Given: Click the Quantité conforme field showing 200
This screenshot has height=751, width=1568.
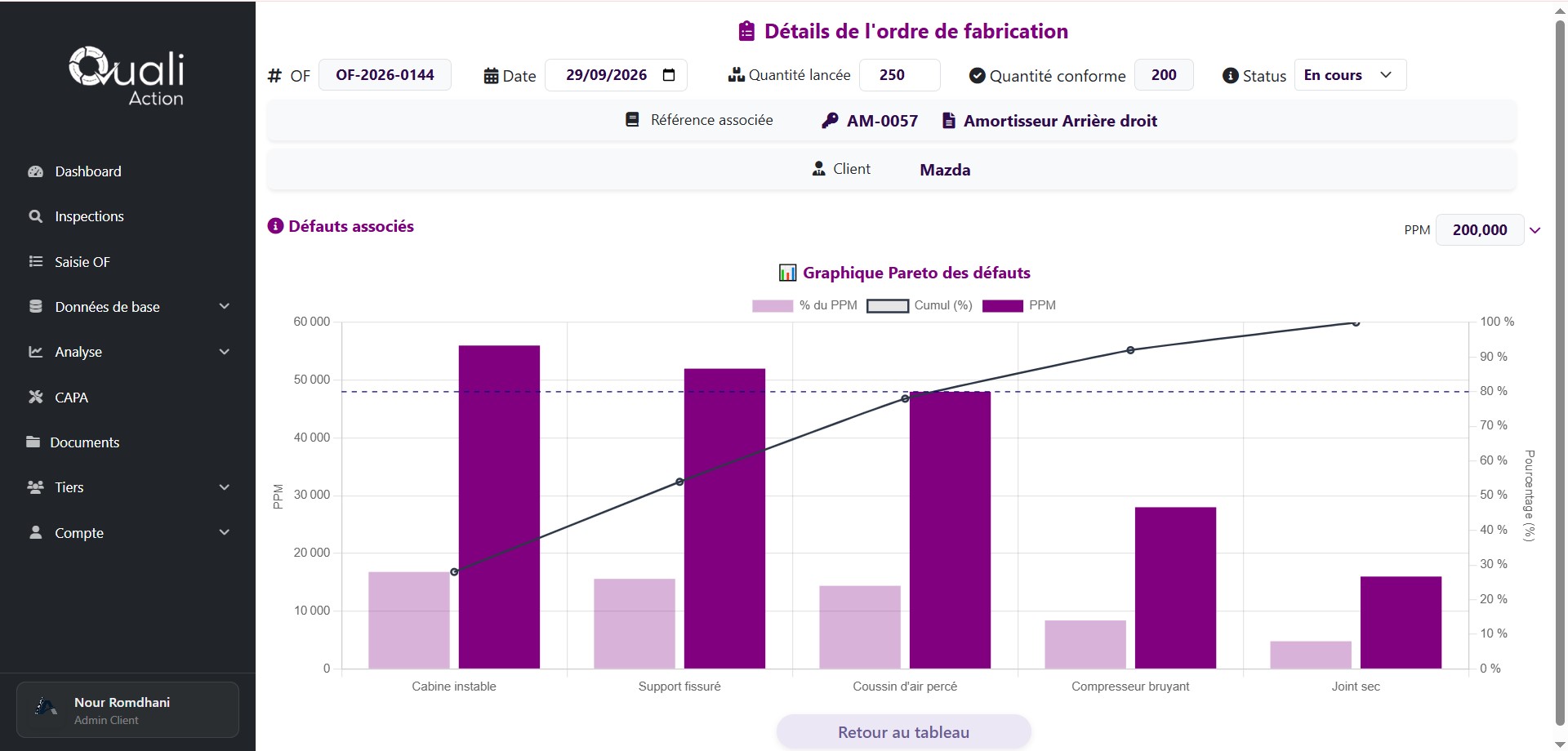Looking at the screenshot, I should pyautogui.click(x=1164, y=75).
